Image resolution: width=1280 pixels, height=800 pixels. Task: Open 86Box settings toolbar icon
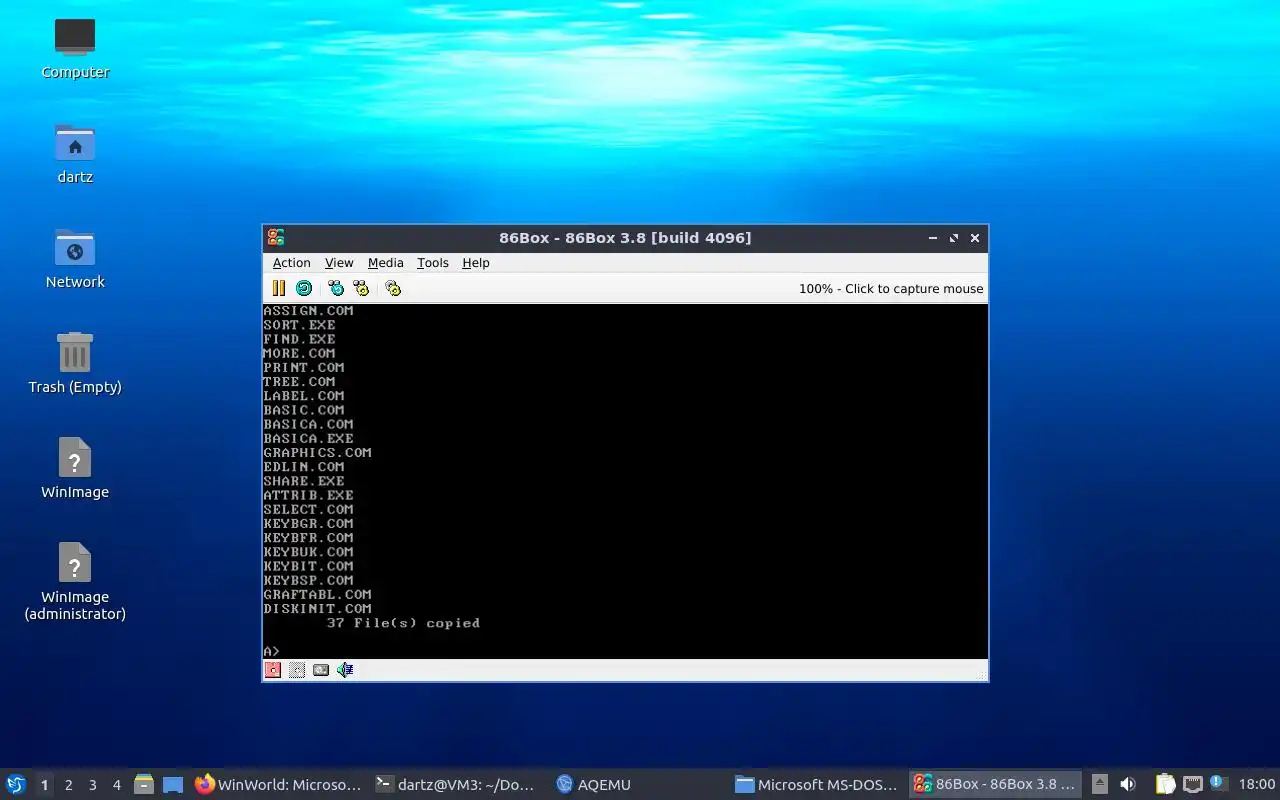pos(393,288)
